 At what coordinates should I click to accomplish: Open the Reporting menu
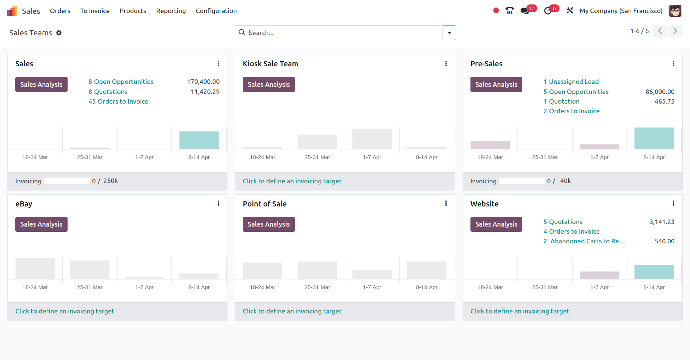(x=171, y=11)
